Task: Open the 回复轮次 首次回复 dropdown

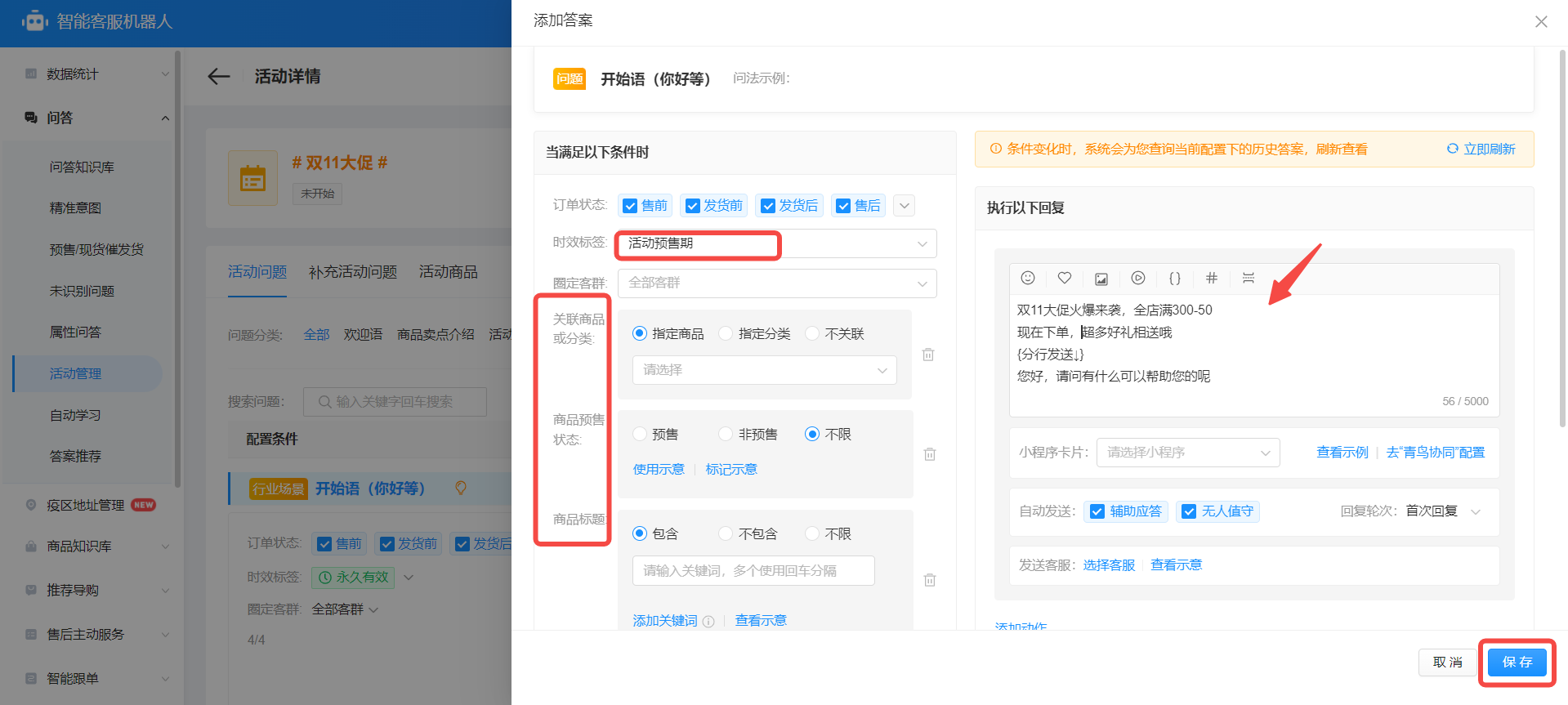Action: click(1444, 511)
